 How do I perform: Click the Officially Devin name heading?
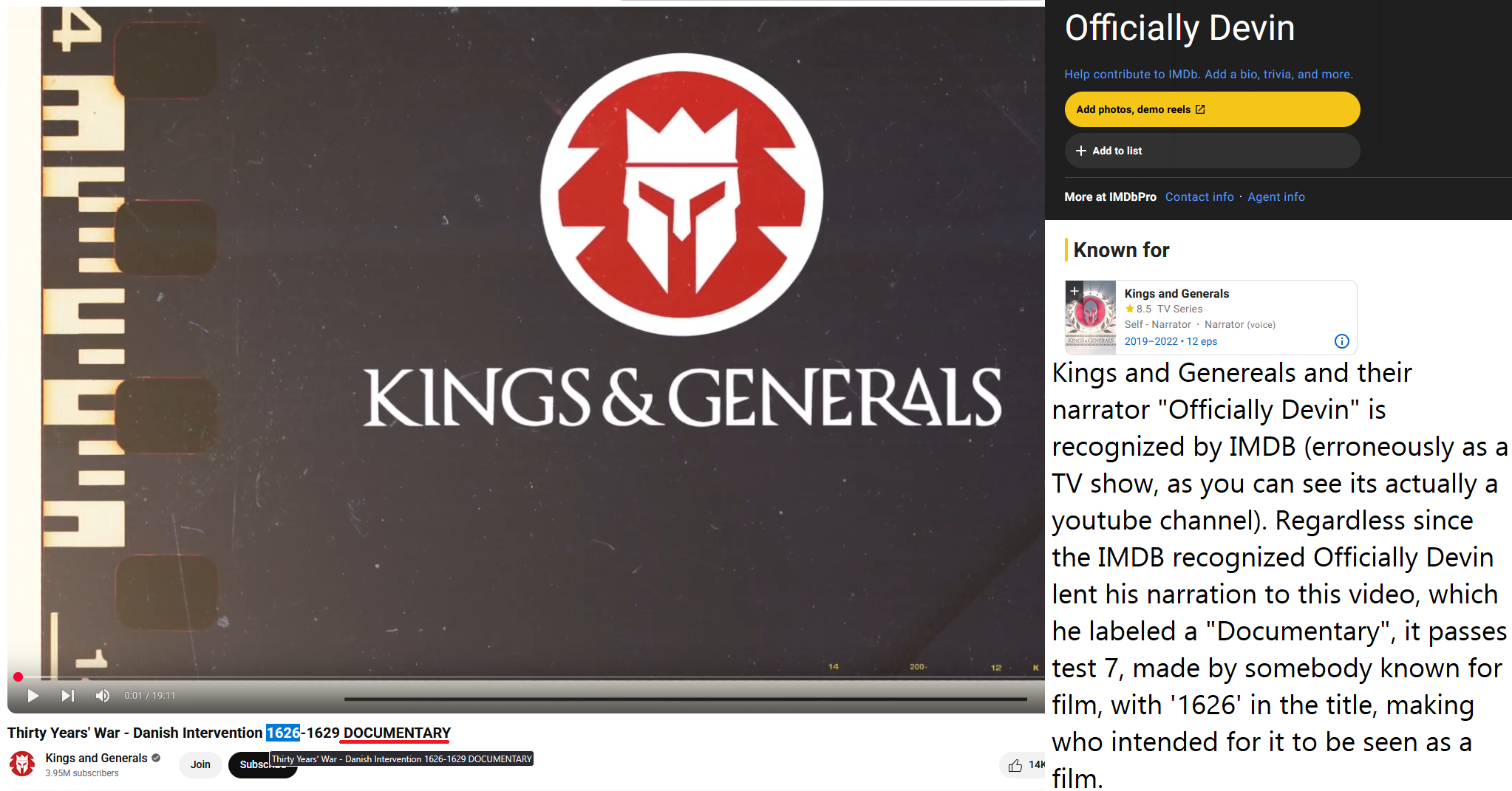pyautogui.click(x=1179, y=29)
